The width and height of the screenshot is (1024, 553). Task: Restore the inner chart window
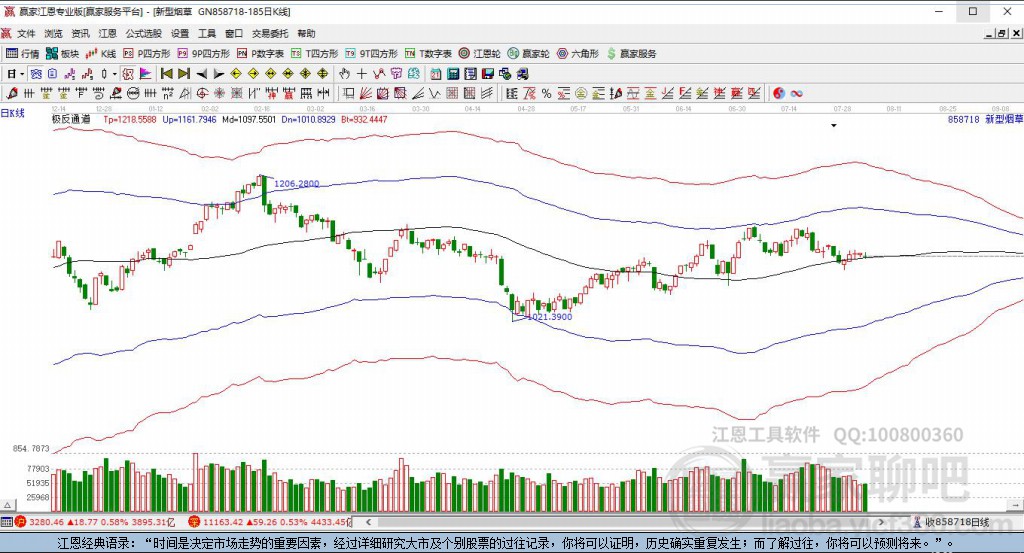coord(1001,33)
